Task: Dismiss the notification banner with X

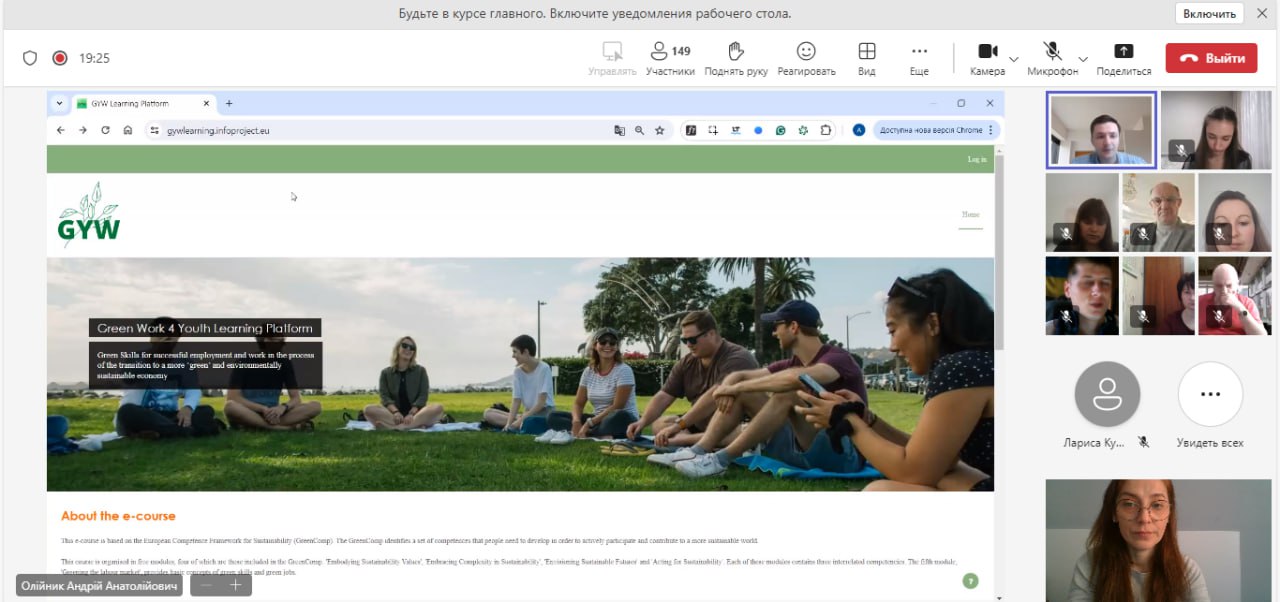Action: 1262,14
